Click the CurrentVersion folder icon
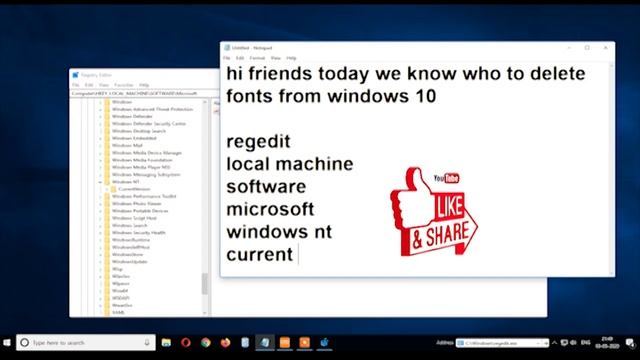The height and width of the screenshot is (360, 640). pos(113,189)
